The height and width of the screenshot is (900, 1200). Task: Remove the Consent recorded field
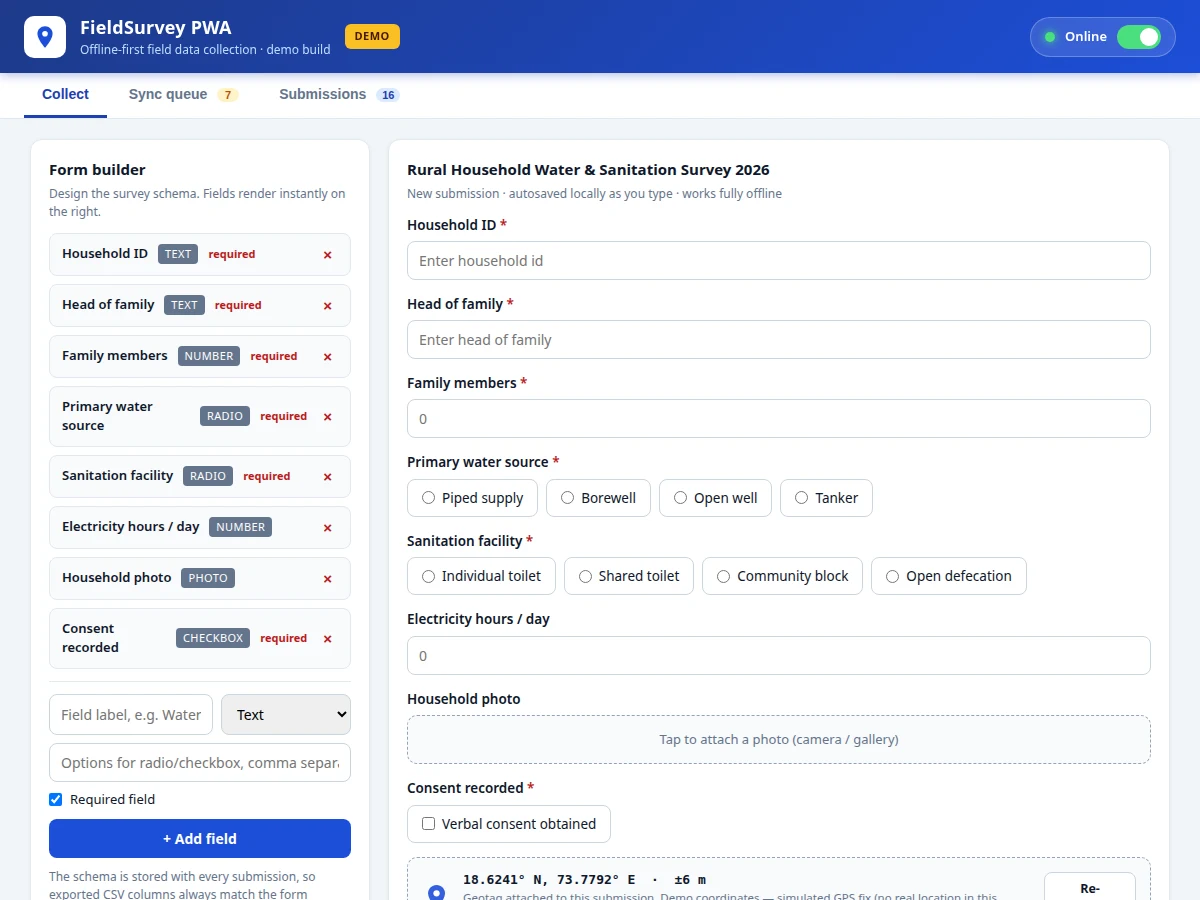pos(327,639)
